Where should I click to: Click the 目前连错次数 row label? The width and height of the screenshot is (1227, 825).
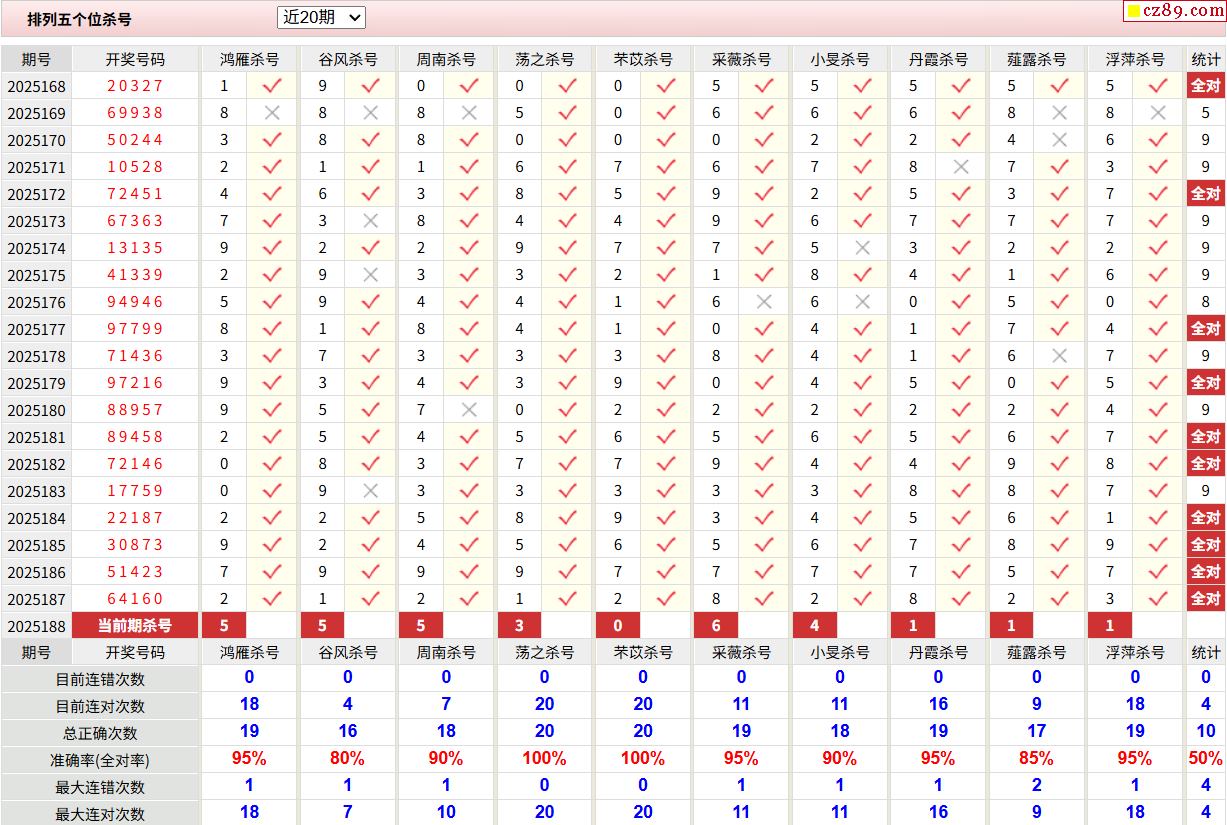point(100,679)
